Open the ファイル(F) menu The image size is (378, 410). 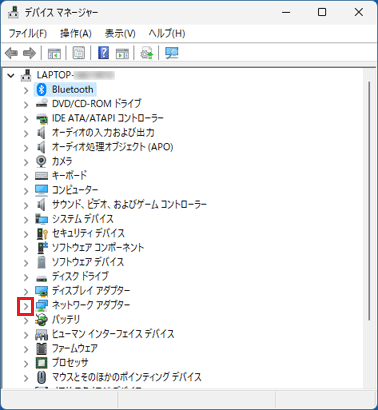(28, 33)
